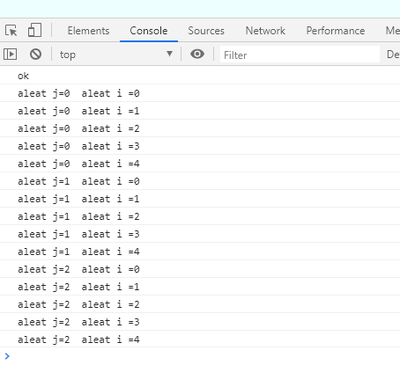Select log line 'aleat j=0 aleat i =1'
The image size is (400, 365).
[200, 111]
